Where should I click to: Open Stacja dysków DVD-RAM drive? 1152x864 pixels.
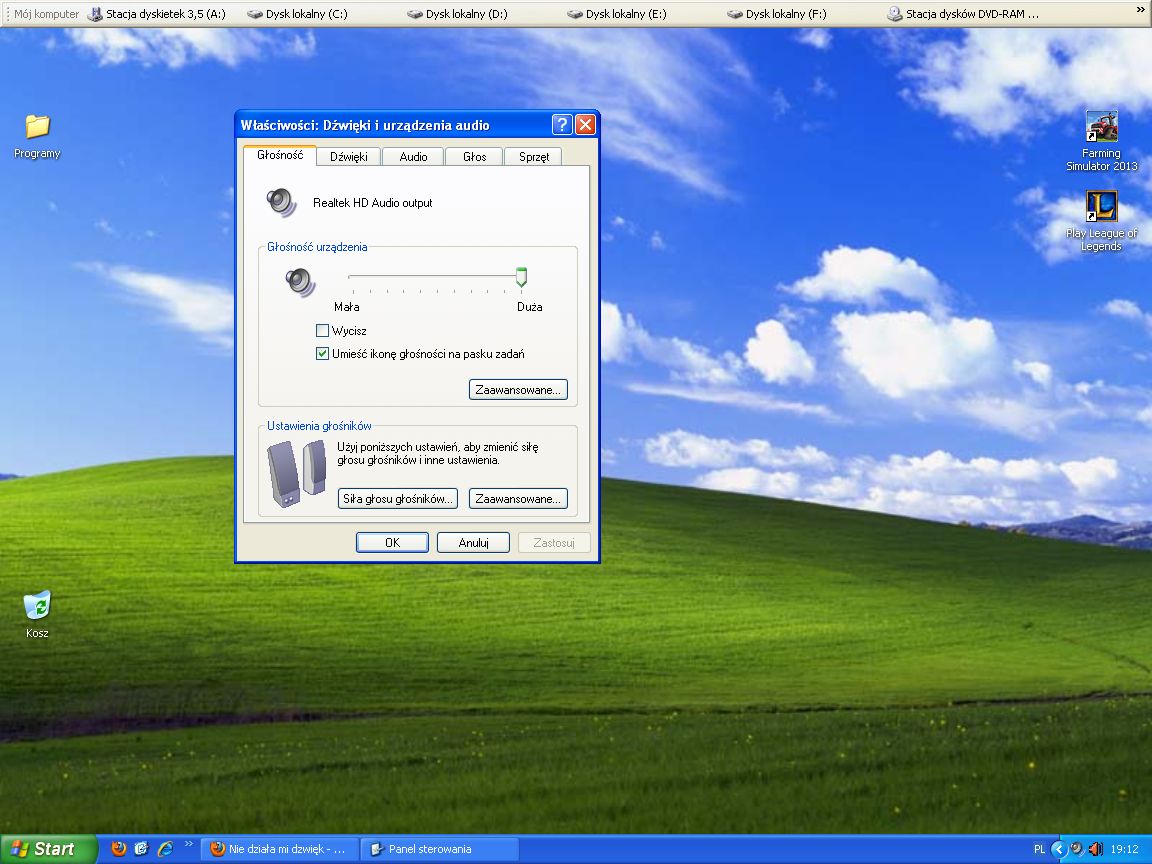pos(963,13)
